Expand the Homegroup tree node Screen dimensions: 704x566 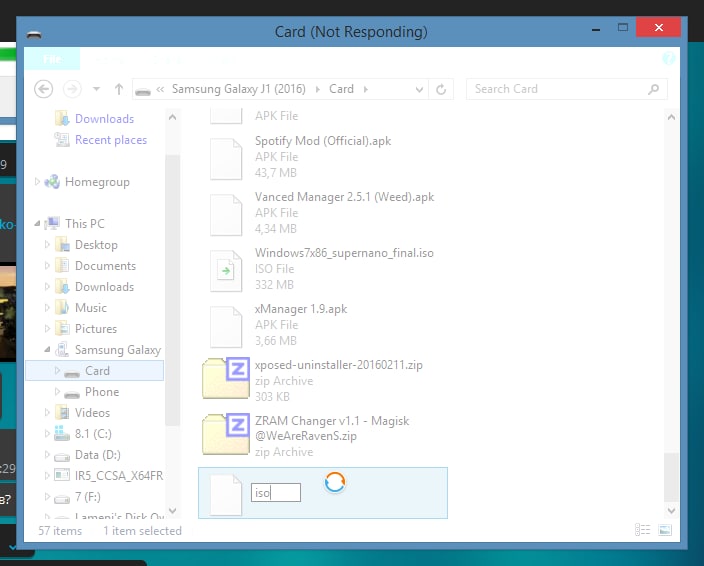click(37, 182)
